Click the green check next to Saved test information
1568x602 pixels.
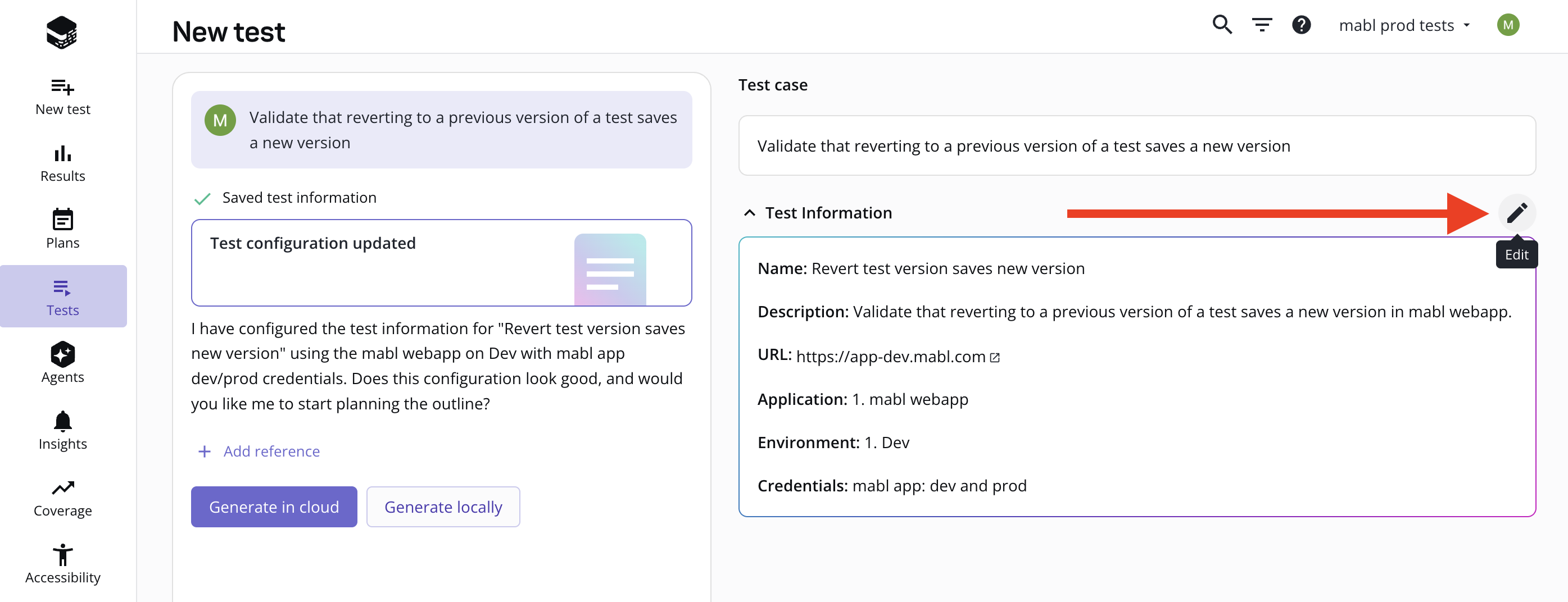(202, 198)
